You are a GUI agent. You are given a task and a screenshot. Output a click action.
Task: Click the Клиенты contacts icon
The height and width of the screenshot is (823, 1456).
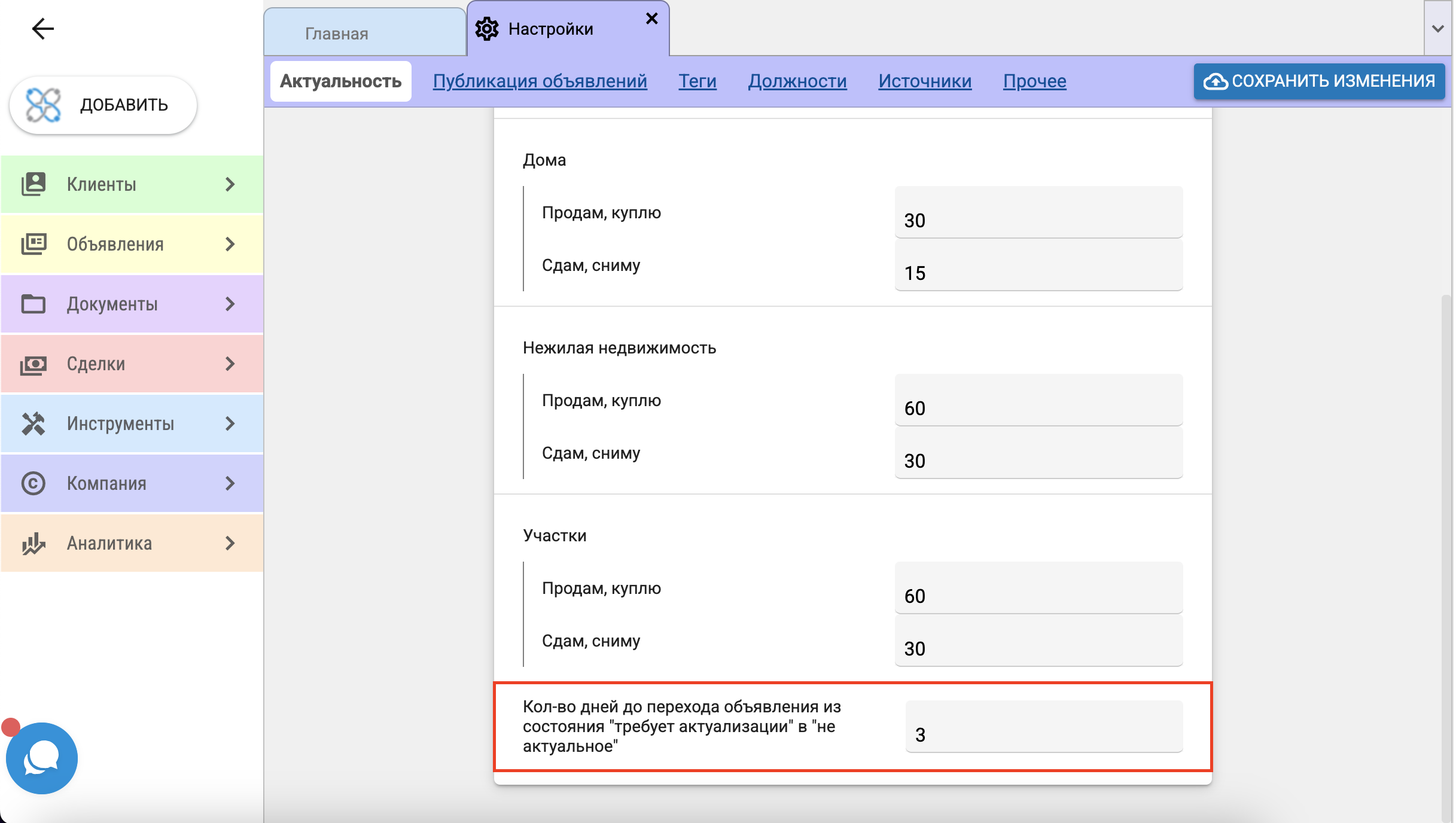point(33,184)
